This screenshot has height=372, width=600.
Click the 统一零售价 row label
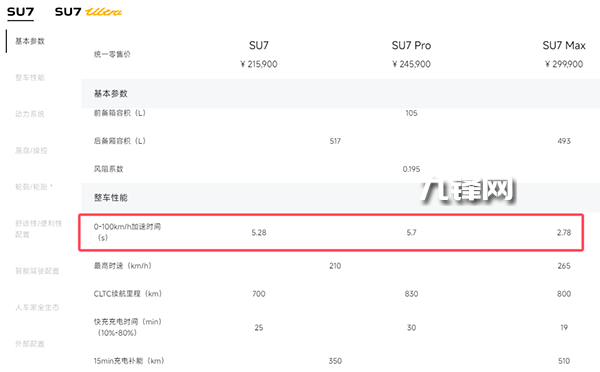pyautogui.click(x=112, y=54)
